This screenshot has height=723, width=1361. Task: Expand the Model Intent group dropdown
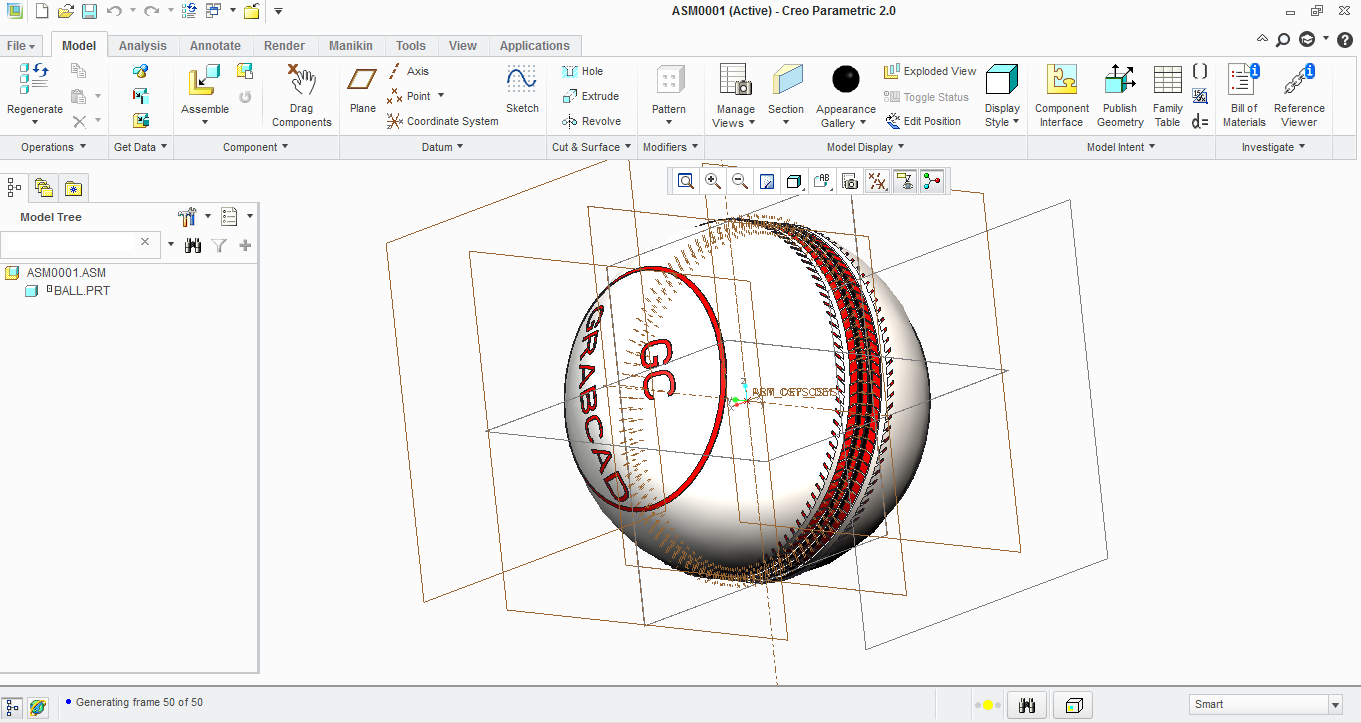tap(1121, 147)
